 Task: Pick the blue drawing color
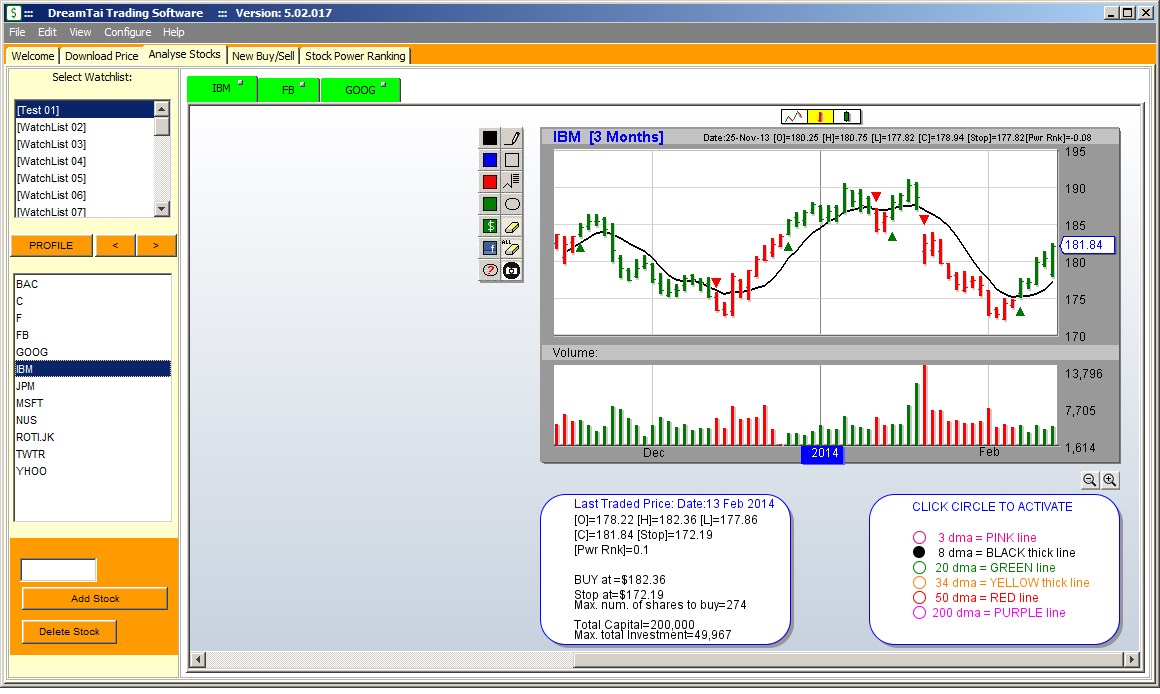(490, 160)
